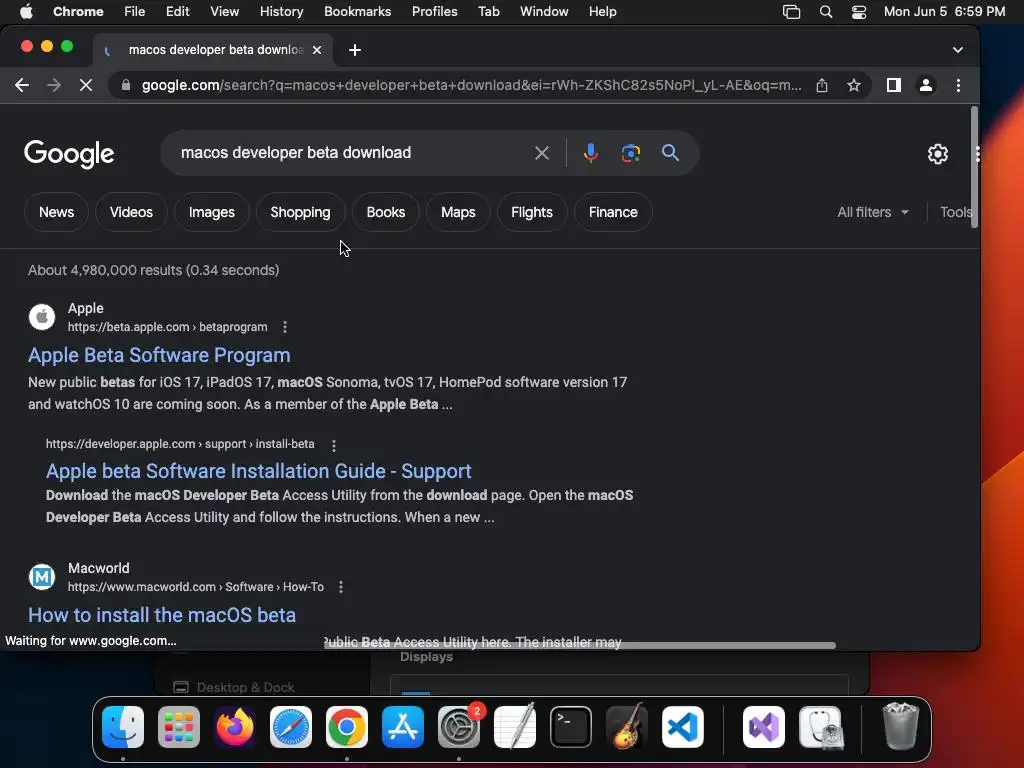This screenshot has width=1024, height=768.
Task: Open more options for Macworld result
Action: (x=341, y=587)
